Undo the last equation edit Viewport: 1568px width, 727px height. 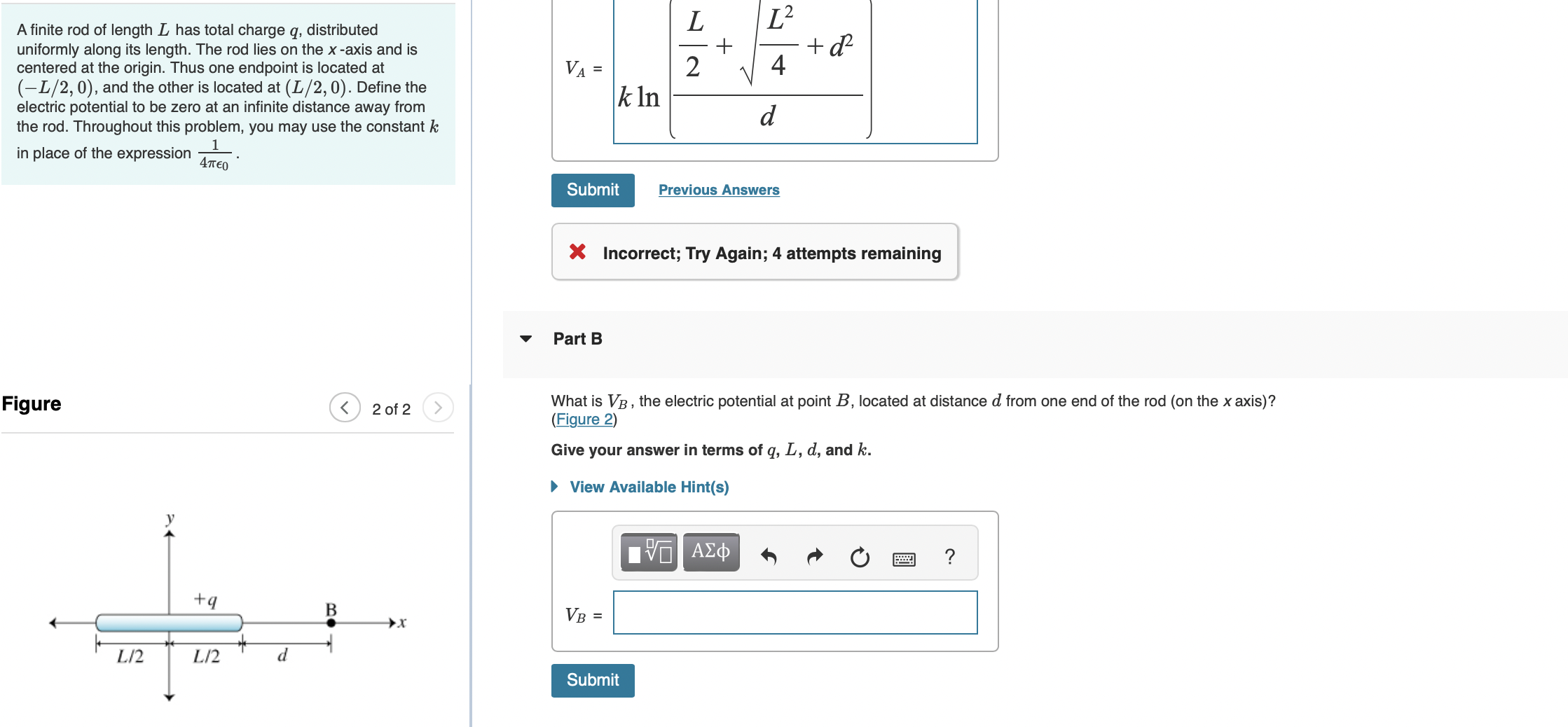769,554
